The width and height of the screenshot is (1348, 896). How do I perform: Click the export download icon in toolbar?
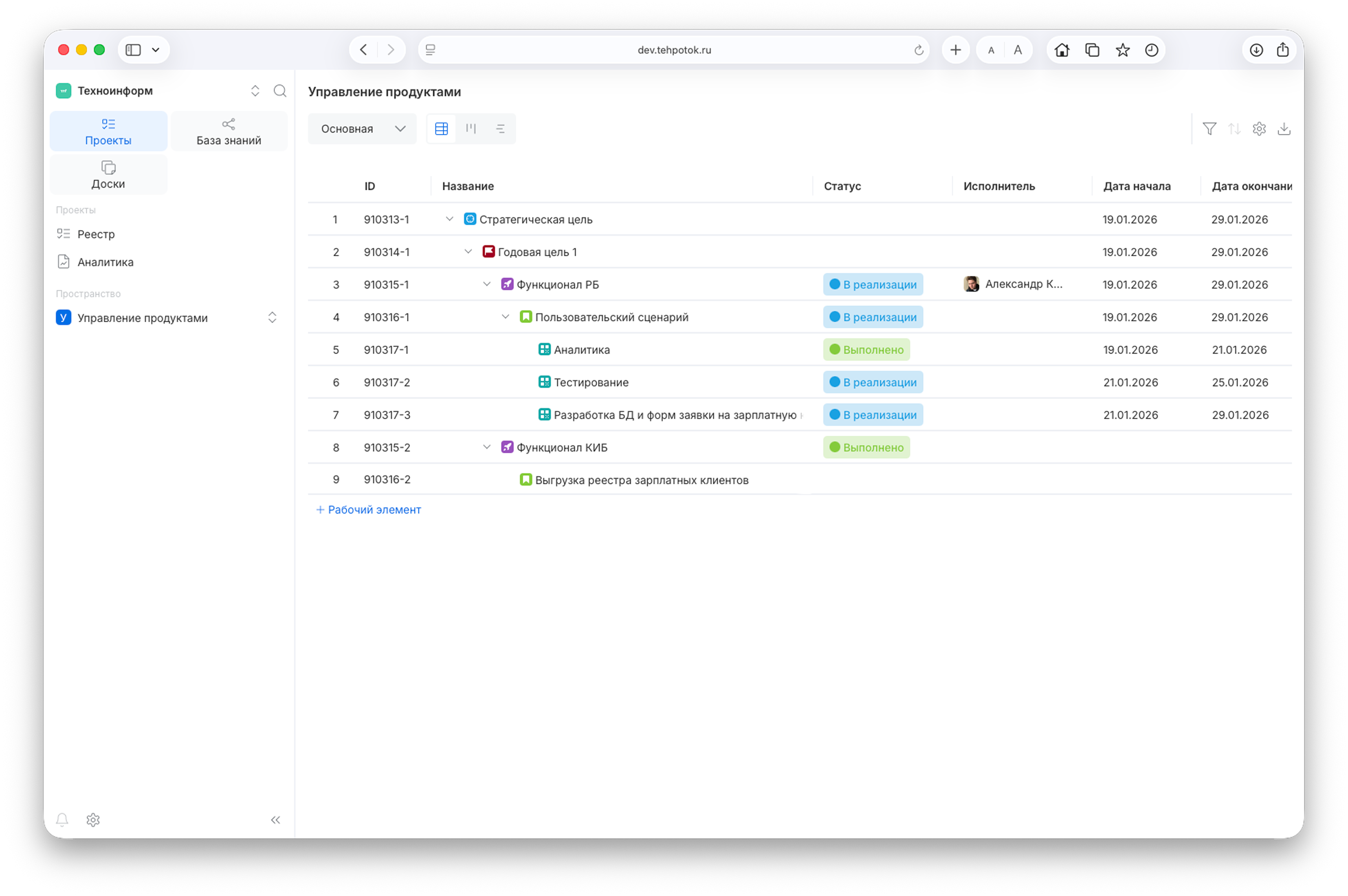(x=1284, y=129)
